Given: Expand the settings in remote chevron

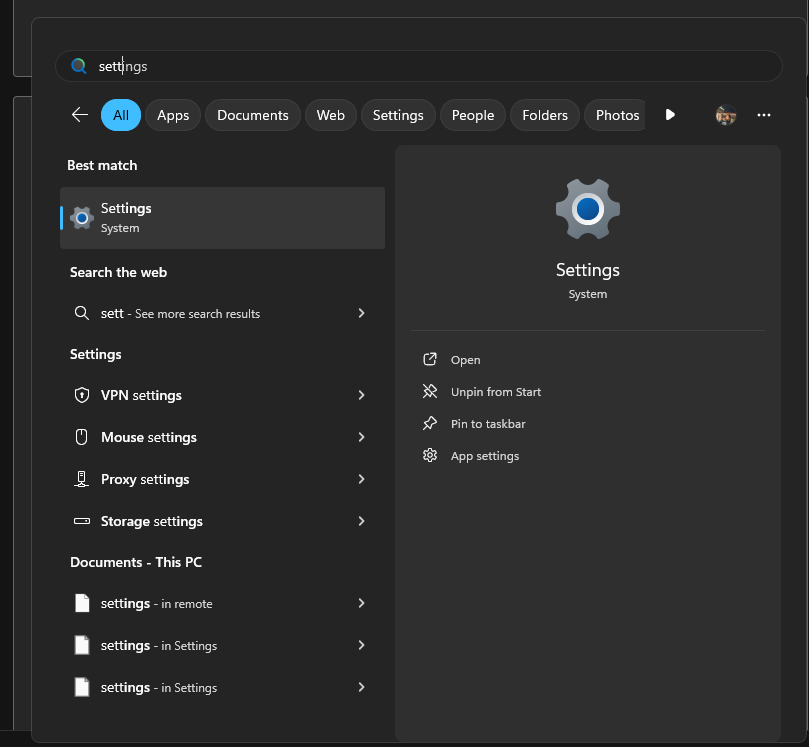Looking at the screenshot, I should pyautogui.click(x=361, y=603).
